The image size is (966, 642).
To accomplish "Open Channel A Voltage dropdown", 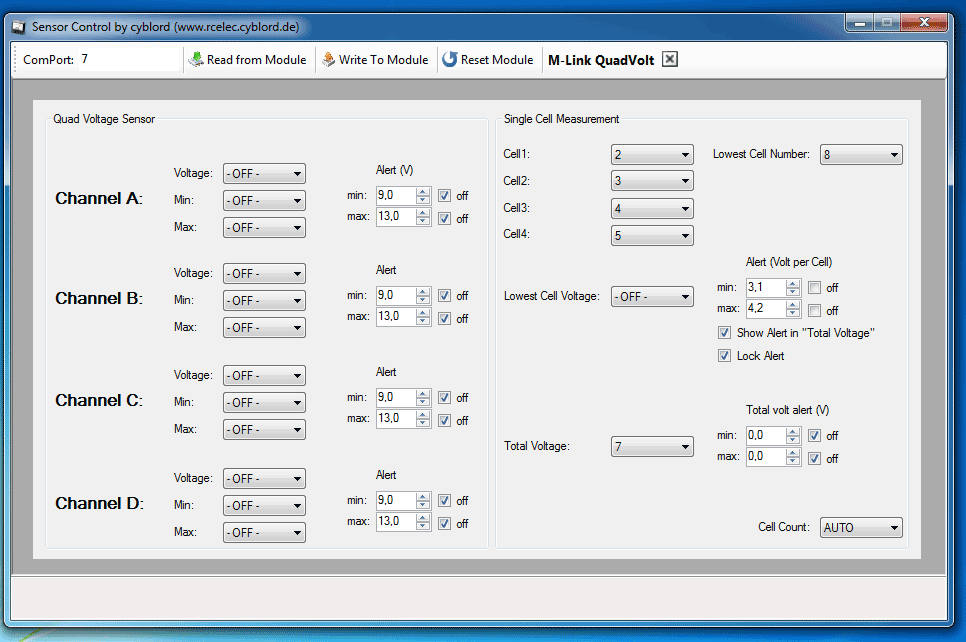I will [264, 174].
